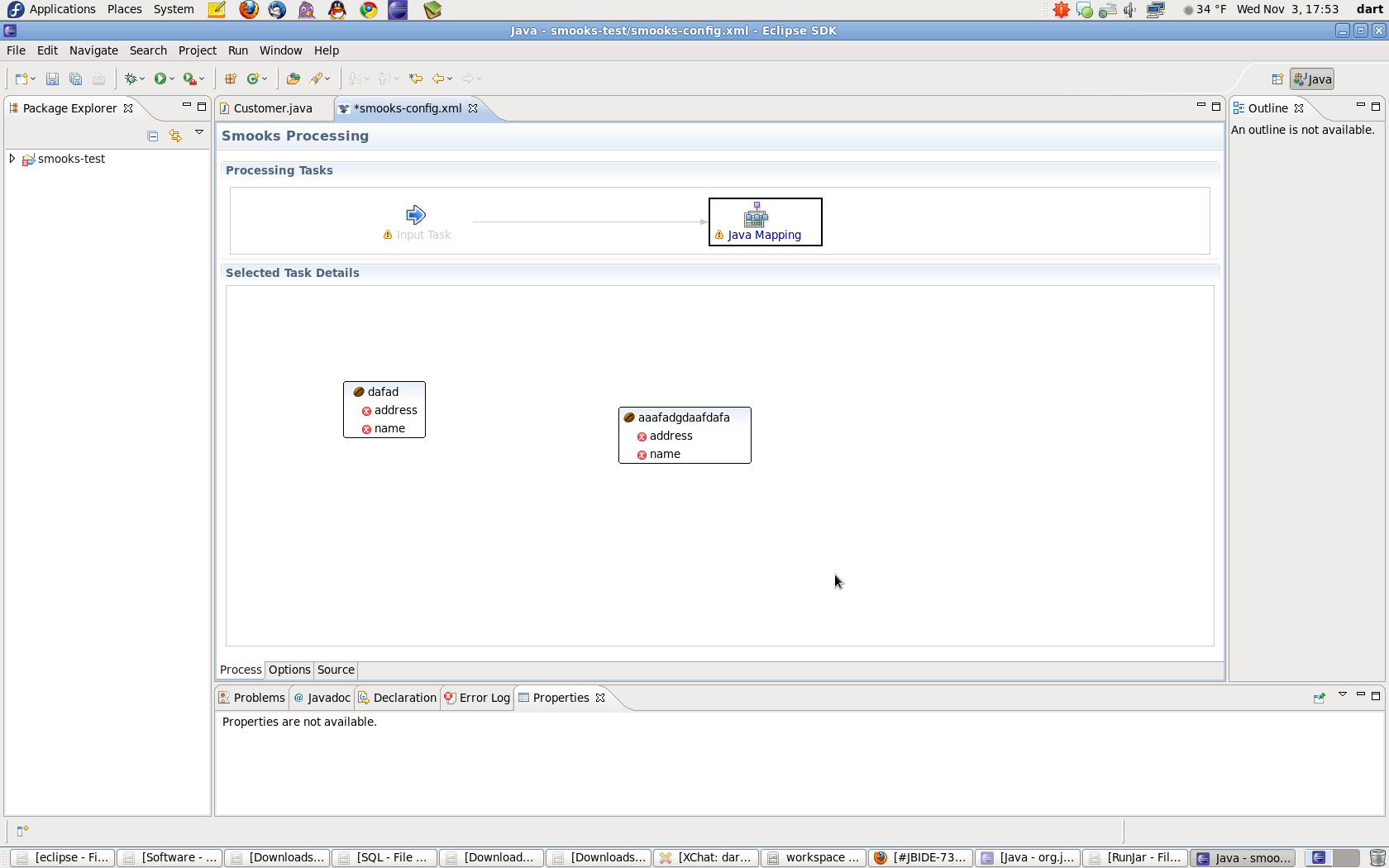Click the dafad bean icon
This screenshot has width=1389, height=868.
359,392
